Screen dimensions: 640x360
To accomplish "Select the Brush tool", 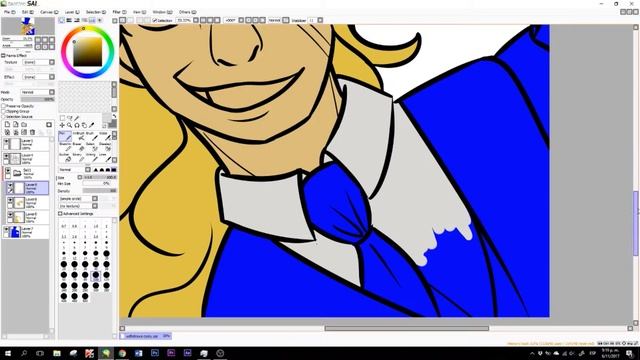I will click(x=91, y=136).
